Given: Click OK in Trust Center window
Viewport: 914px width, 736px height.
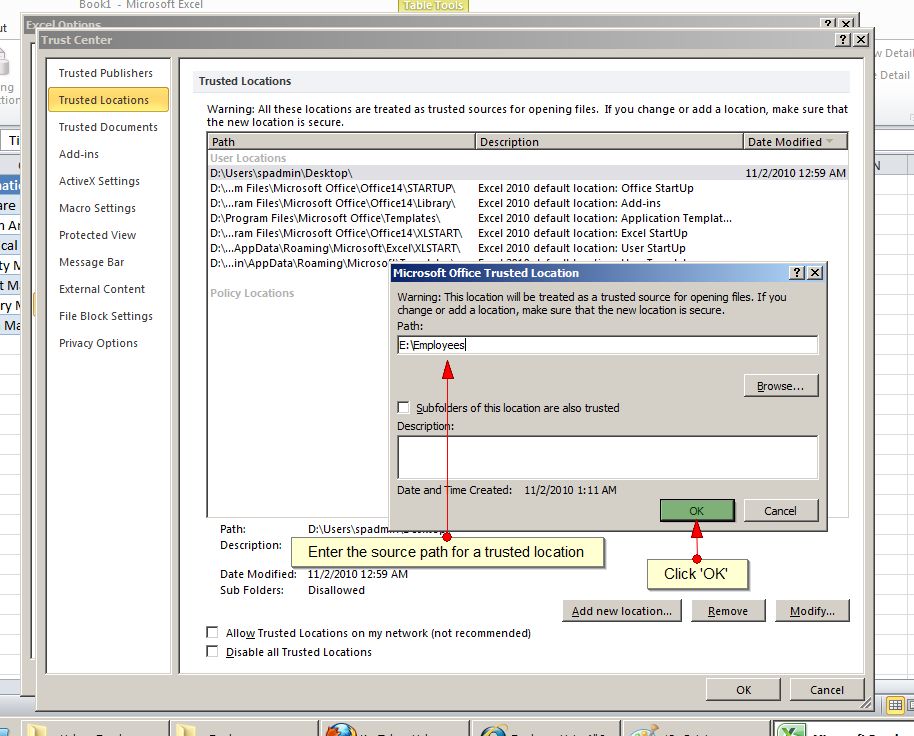Looking at the screenshot, I should coord(743,689).
